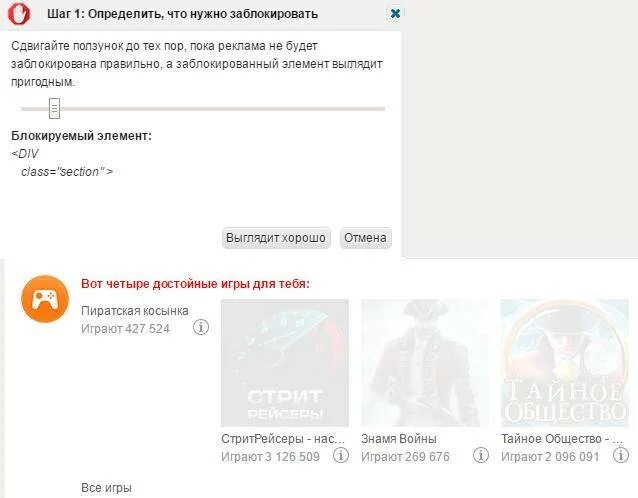This screenshot has height=498, width=638.
Task: Open the 'Знамя Войны' game thumbnail
Action: [425, 363]
